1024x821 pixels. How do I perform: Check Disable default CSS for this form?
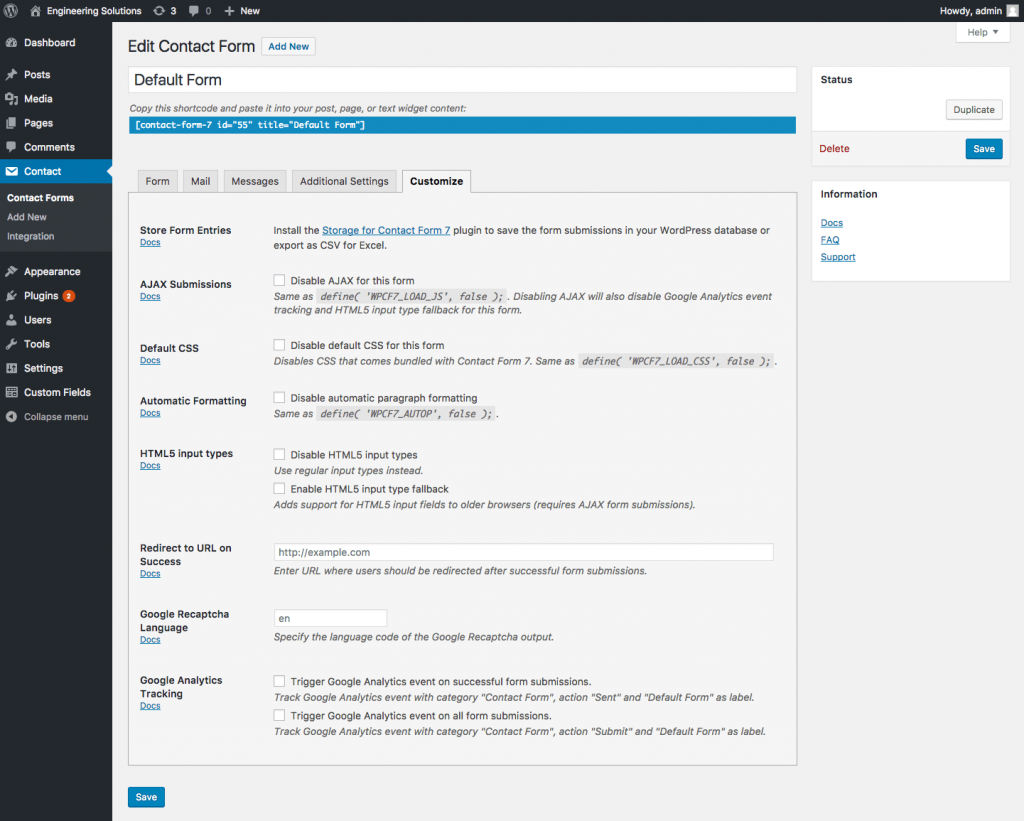[x=277, y=344]
